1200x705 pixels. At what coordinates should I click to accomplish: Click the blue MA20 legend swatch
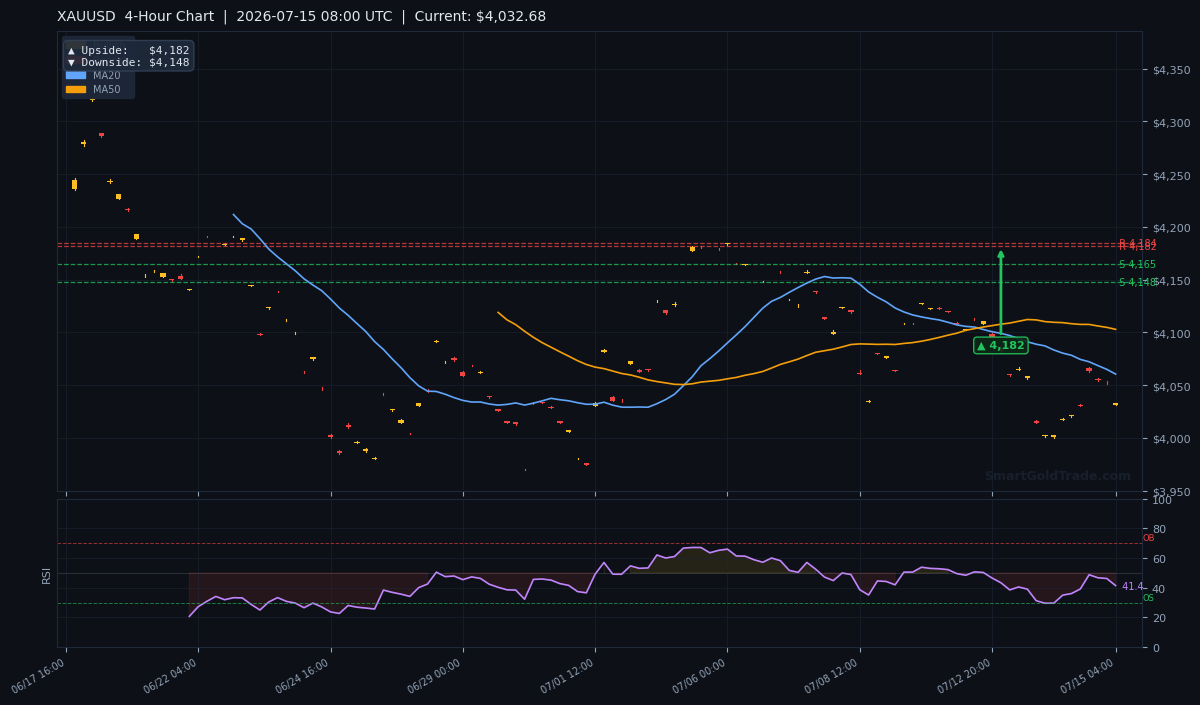76,75
